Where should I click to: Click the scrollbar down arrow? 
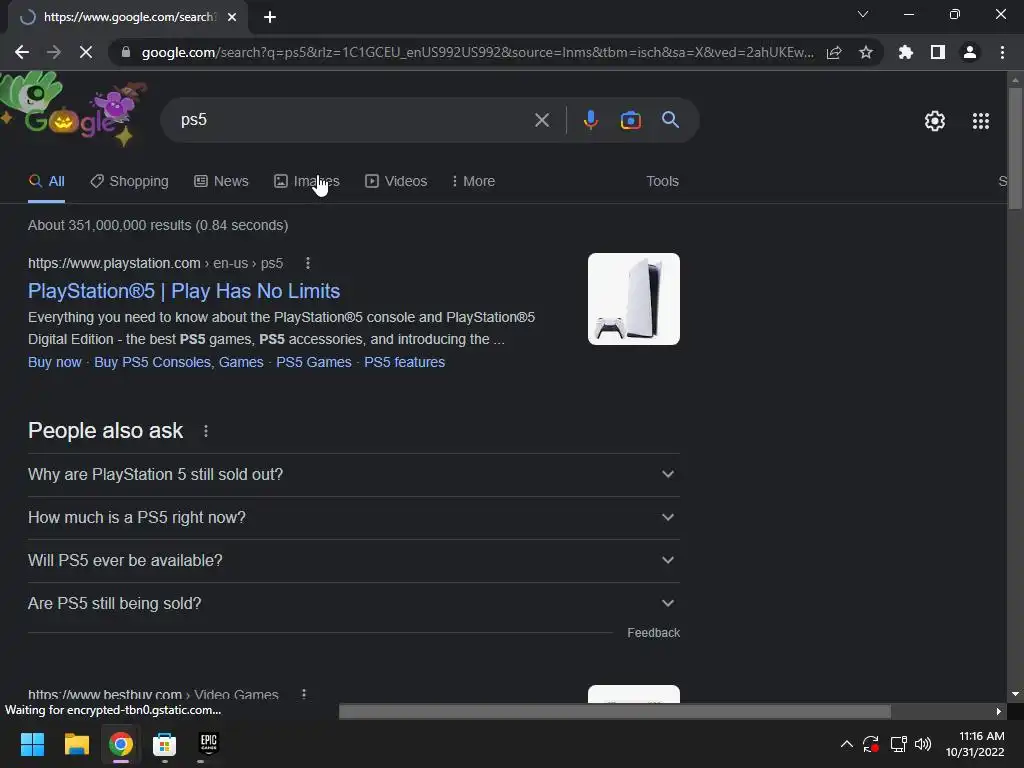click(1014, 694)
